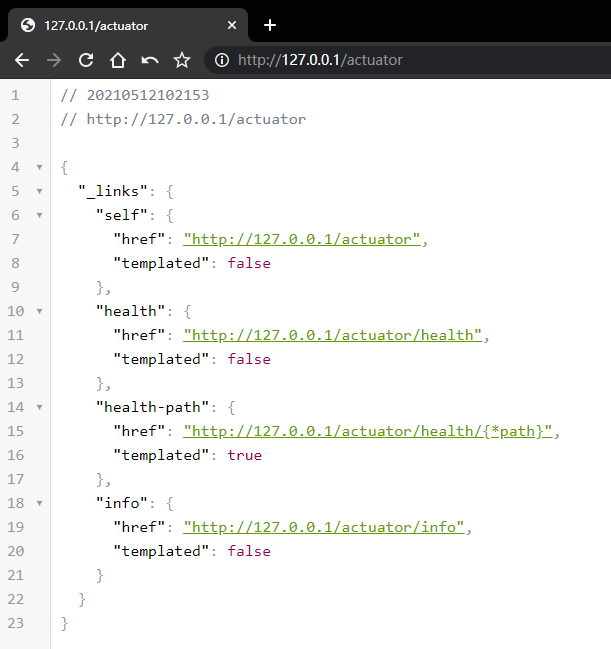Click the "self" key text
The width and height of the screenshot is (611, 649).
pos(122,215)
